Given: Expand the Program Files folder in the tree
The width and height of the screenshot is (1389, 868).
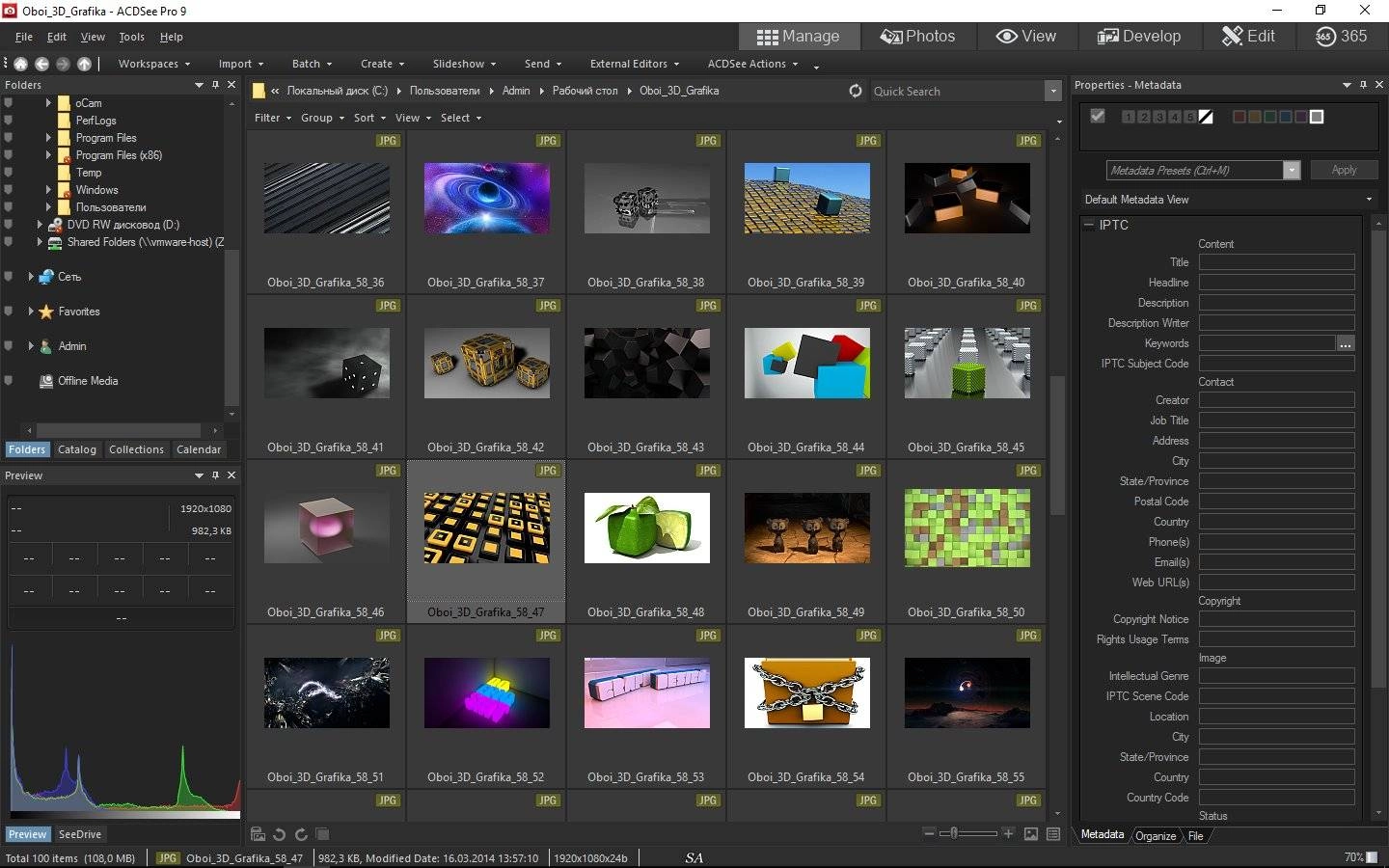Looking at the screenshot, I should click(x=48, y=138).
